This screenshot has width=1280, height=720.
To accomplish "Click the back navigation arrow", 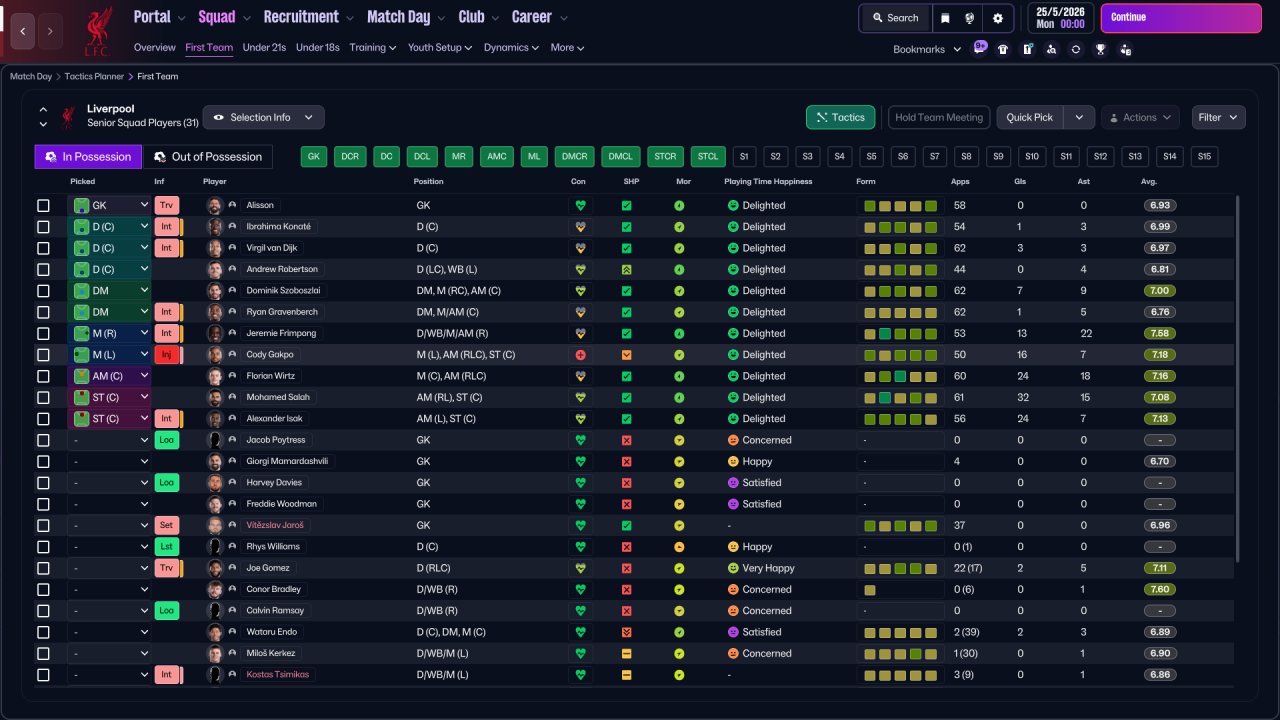I will coord(23,31).
